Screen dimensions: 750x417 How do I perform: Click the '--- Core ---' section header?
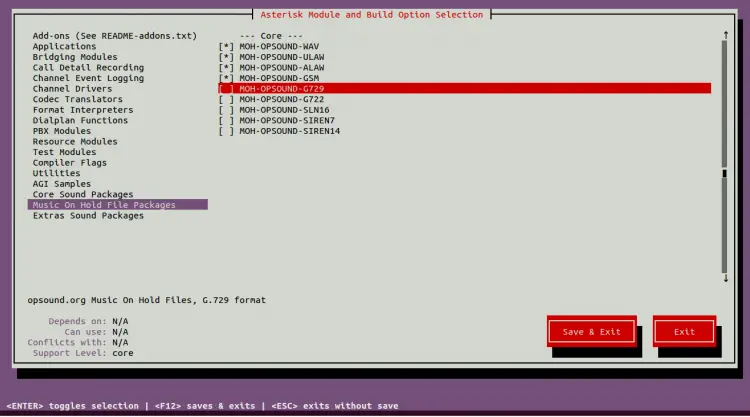pyautogui.click(x=271, y=36)
